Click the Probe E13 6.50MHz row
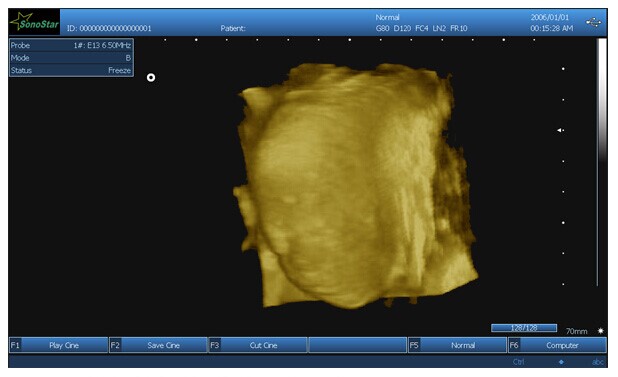The height and width of the screenshot is (377, 618). click(x=71, y=45)
